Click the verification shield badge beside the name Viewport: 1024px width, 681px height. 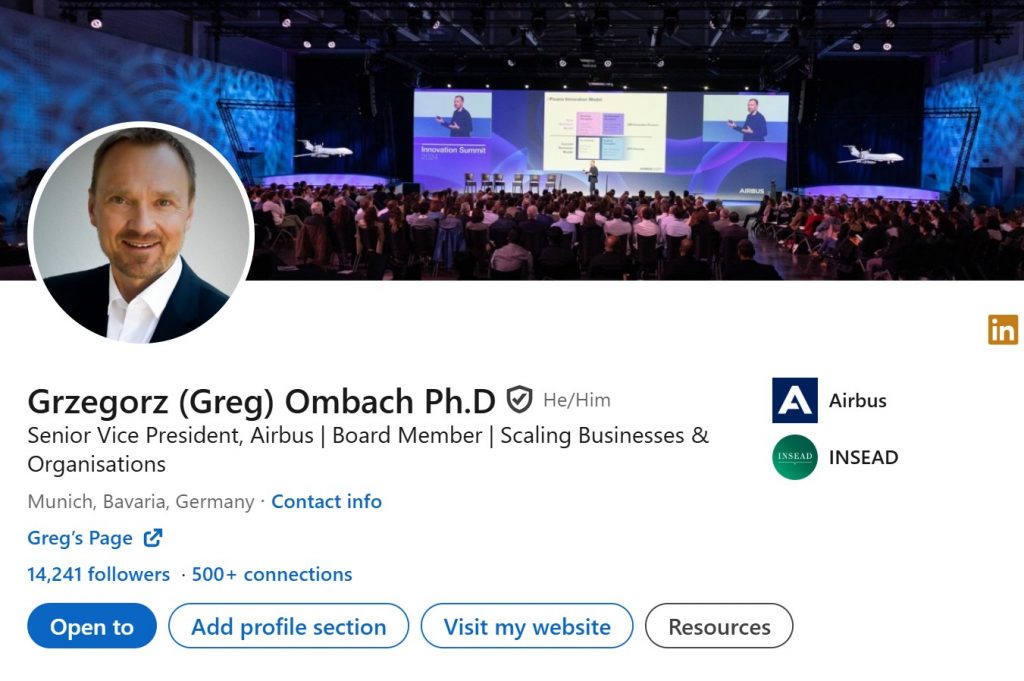click(519, 400)
